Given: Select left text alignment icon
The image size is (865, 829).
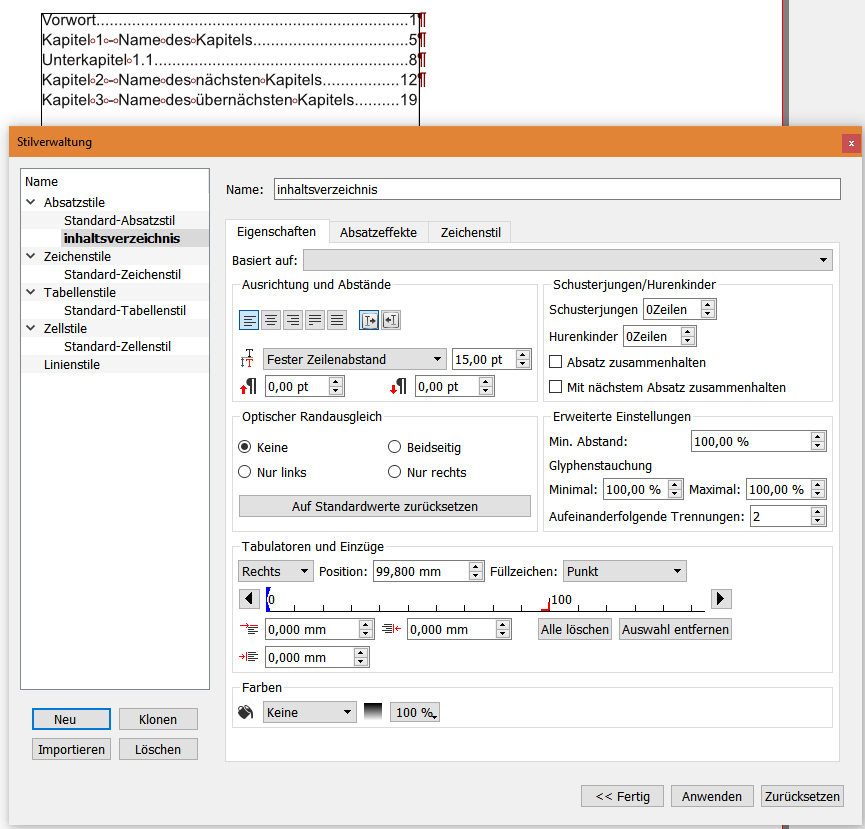Looking at the screenshot, I should [249, 320].
